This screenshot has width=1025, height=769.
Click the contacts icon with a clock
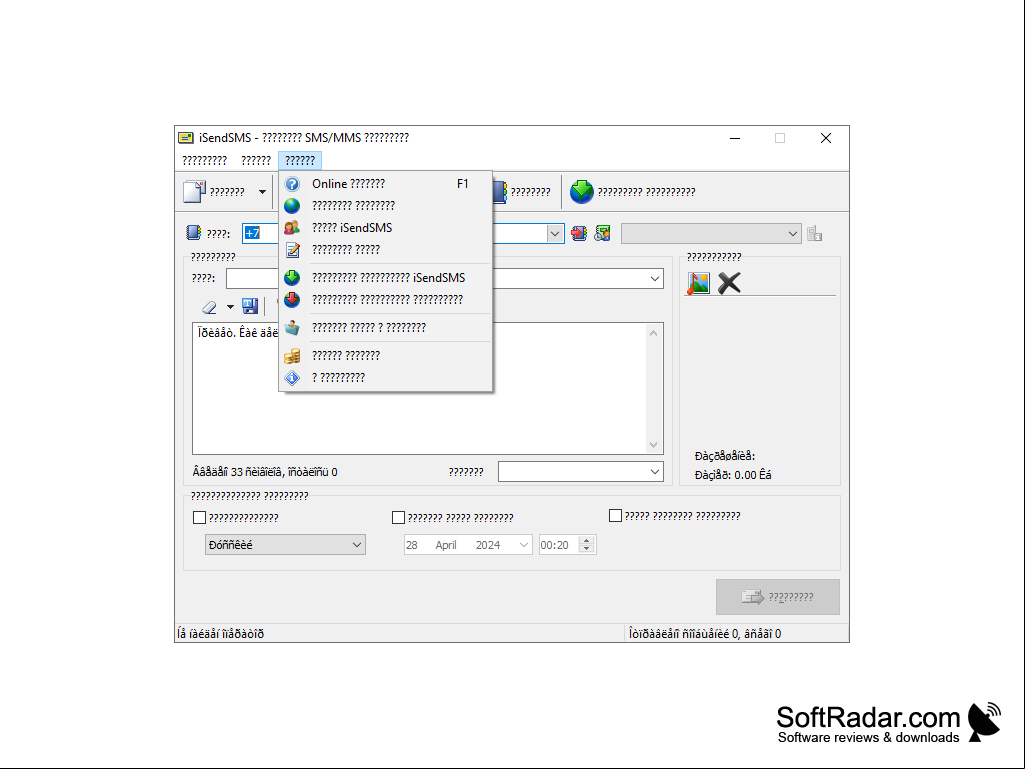point(602,233)
